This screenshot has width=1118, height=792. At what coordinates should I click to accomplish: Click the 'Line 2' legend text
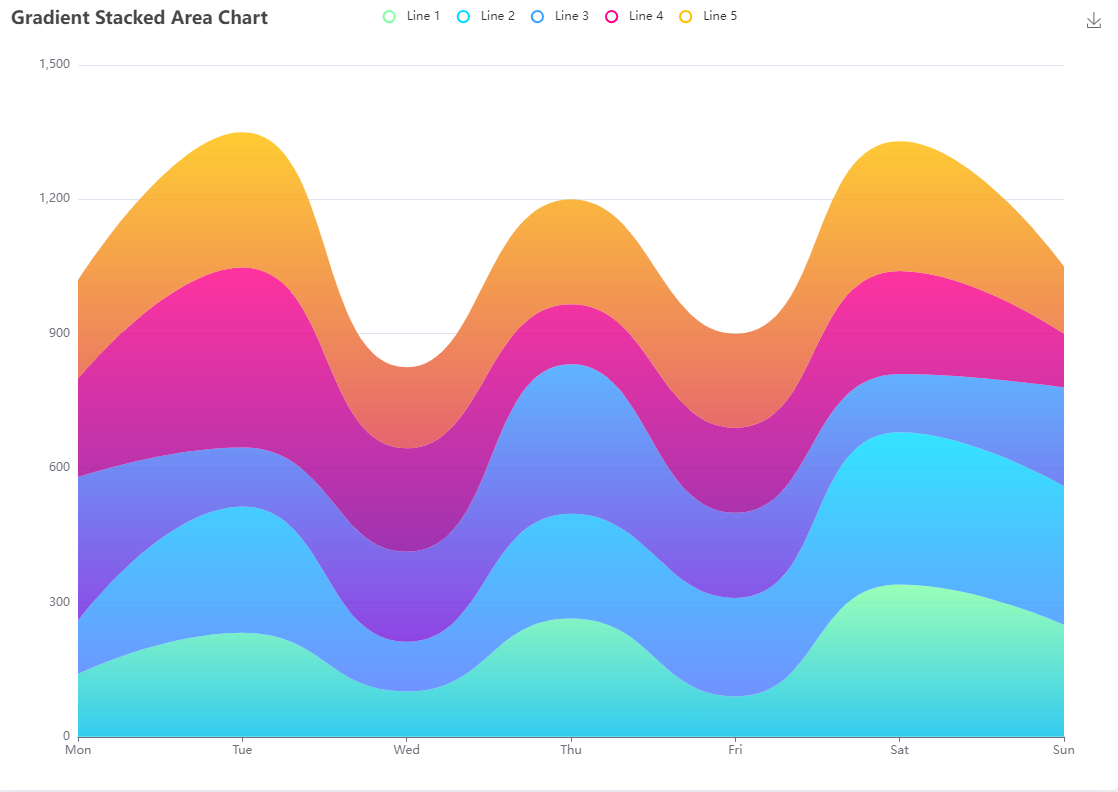[x=497, y=16]
